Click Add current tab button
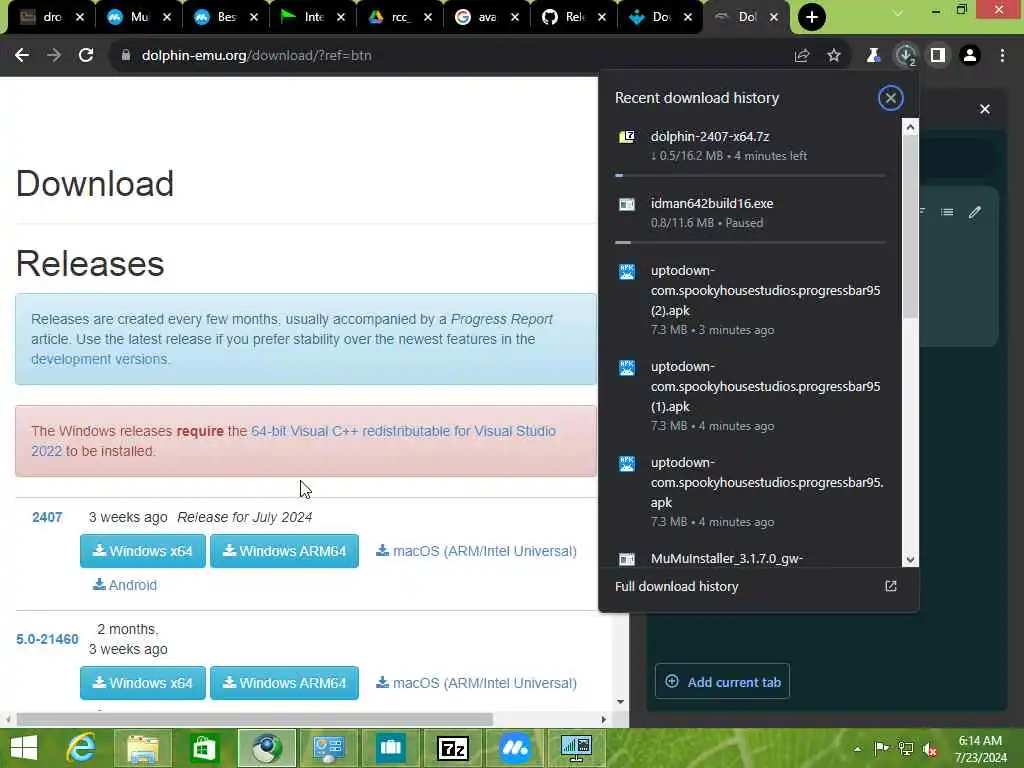 (x=722, y=682)
